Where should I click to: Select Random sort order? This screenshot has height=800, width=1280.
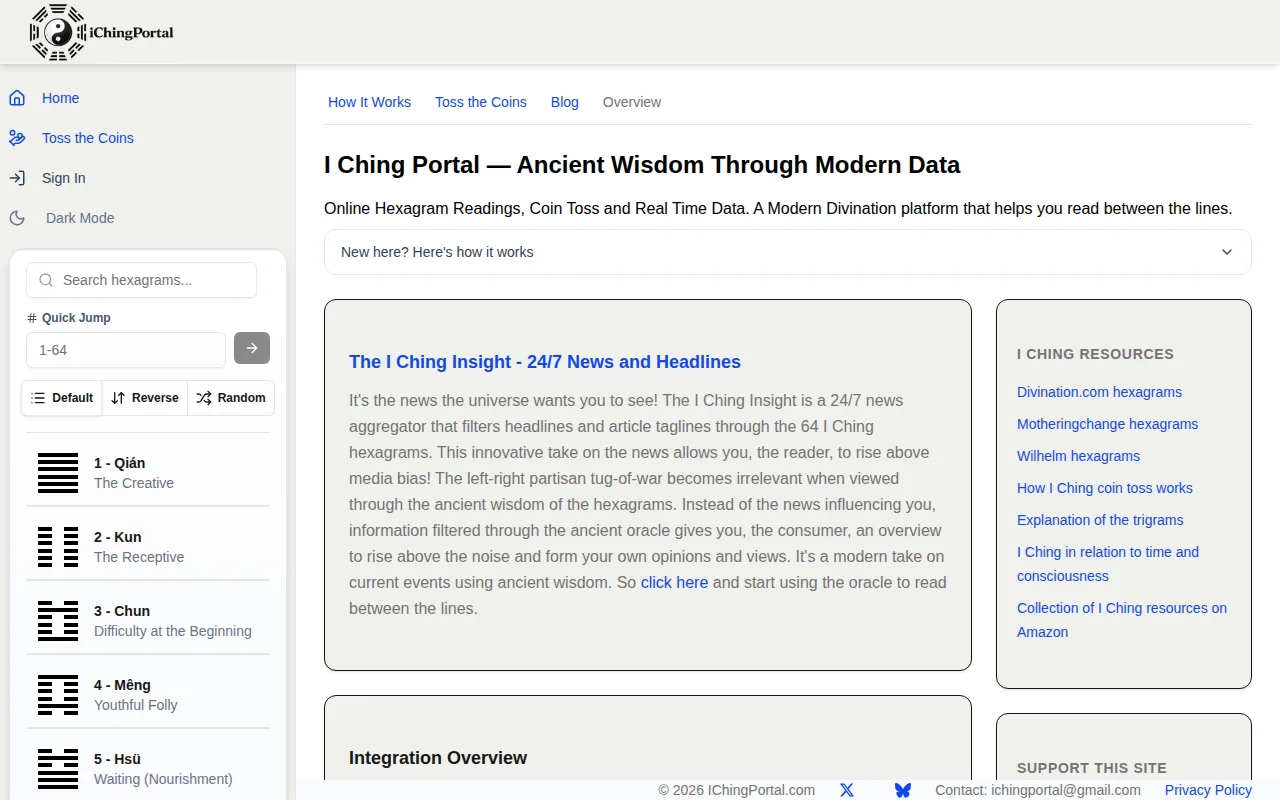point(231,398)
